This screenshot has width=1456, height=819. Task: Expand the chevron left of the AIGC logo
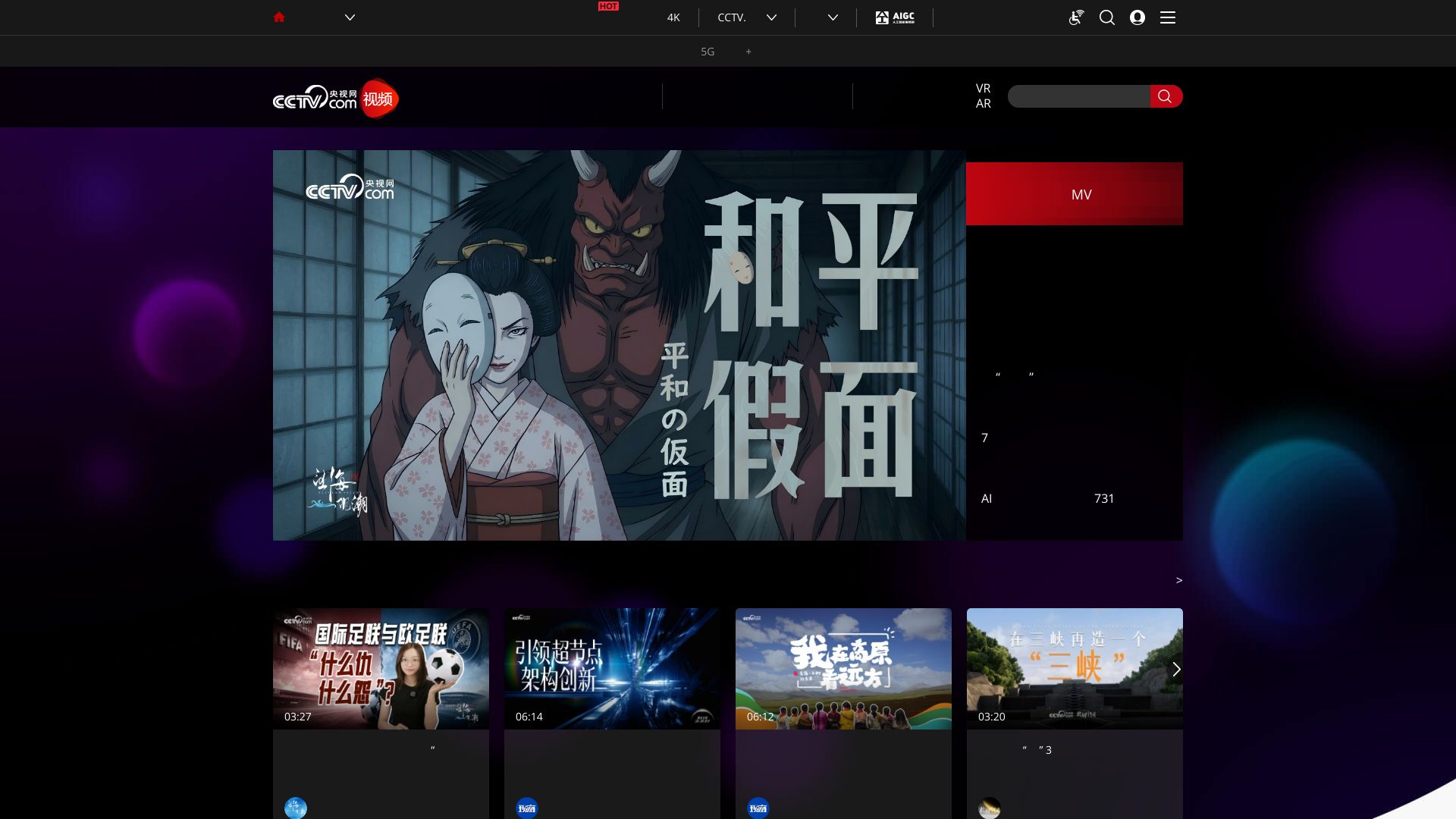(x=833, y=17)
